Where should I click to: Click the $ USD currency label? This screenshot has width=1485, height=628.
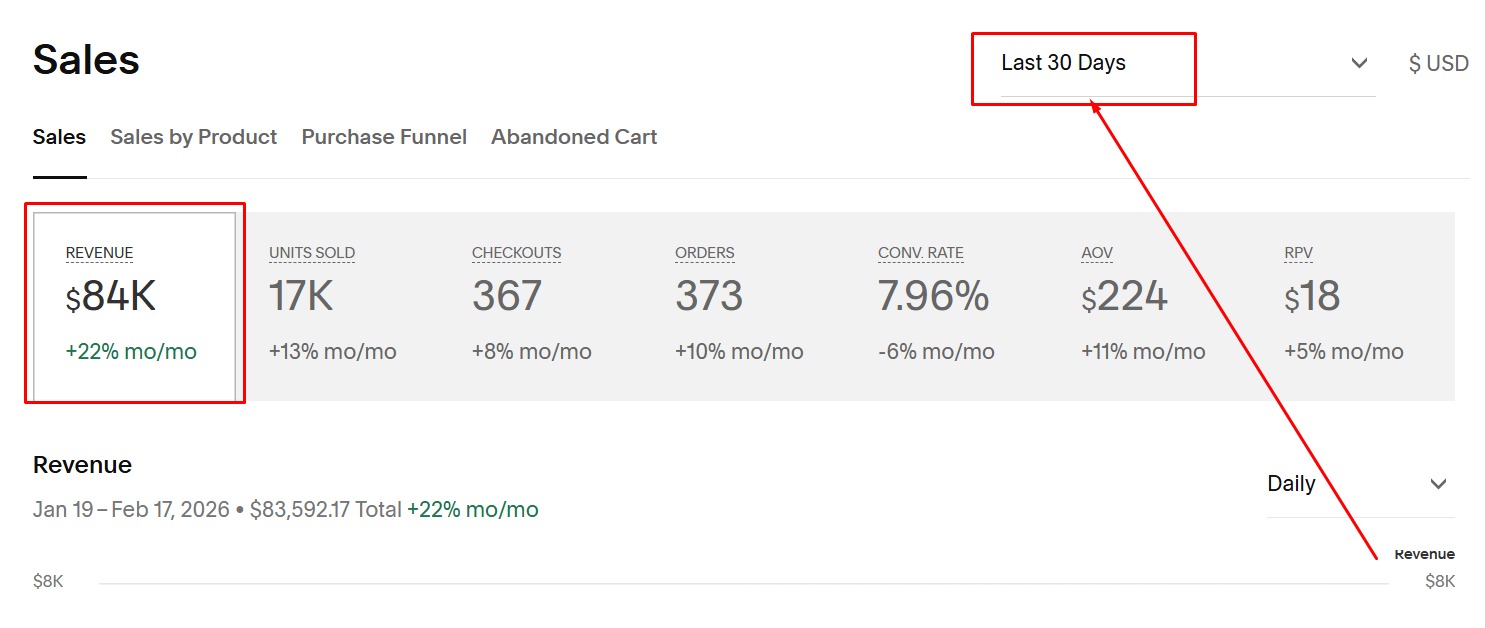coord(1438,64)
